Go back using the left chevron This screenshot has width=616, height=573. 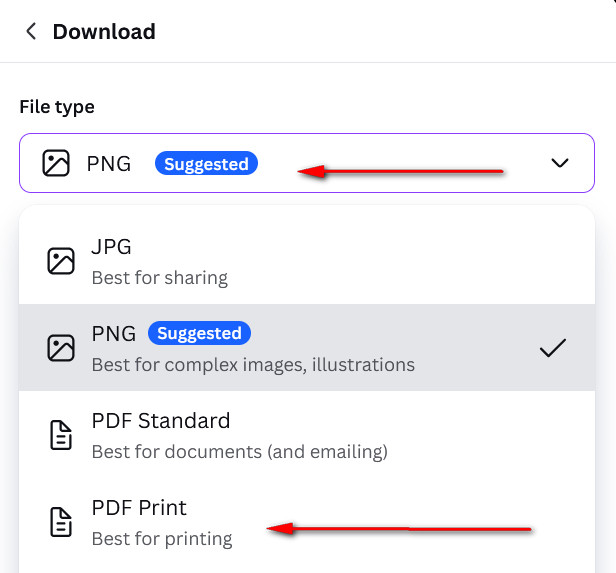point(31,32)
